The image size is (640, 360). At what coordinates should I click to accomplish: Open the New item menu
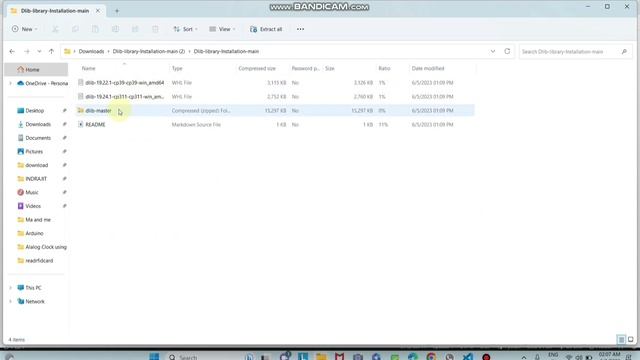pos(24,29)
